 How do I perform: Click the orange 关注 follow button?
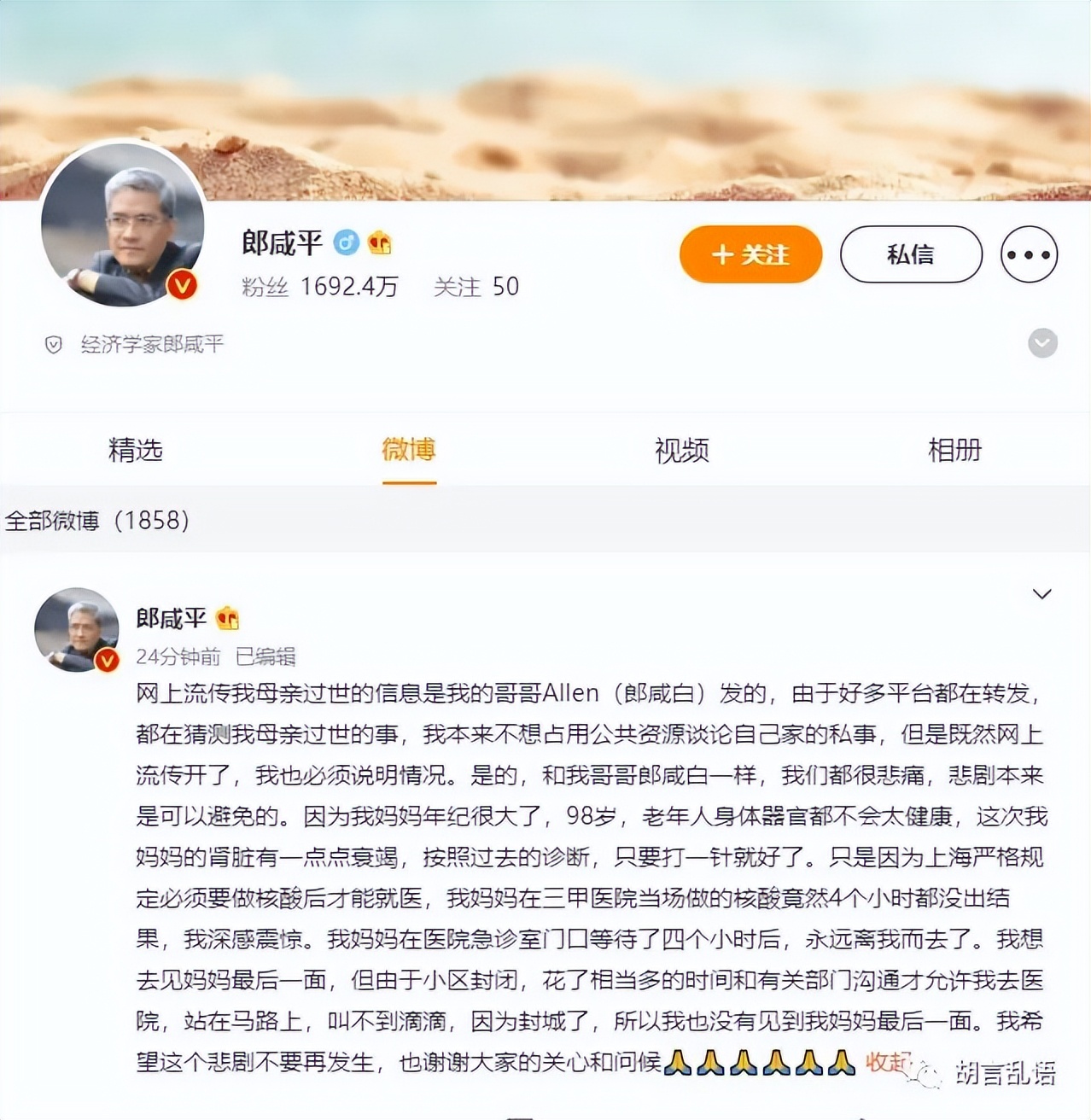pyautogui.click(x=750, y=254)
